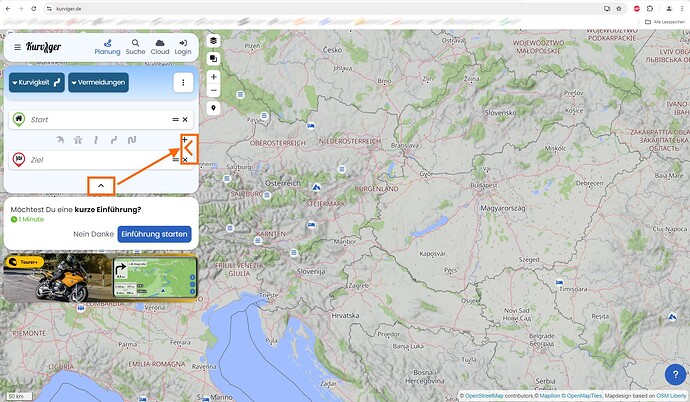Clear the Start waypoint with its X
The width and height of the screenshot is (690, 402).
click(185, 120)
